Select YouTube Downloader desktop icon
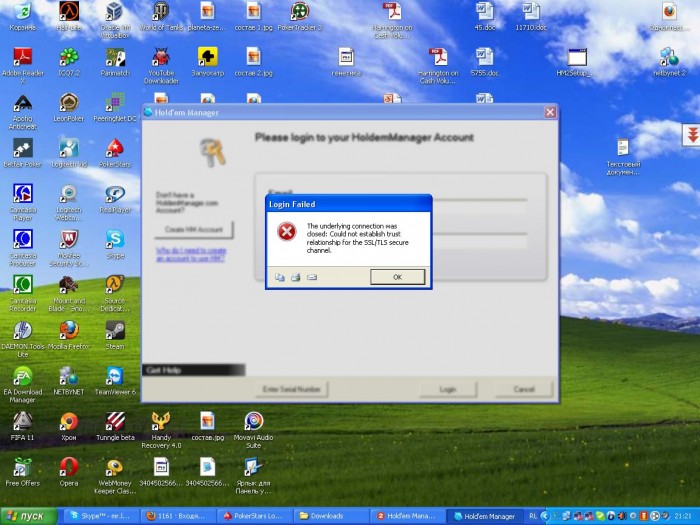 click(161, 66)
